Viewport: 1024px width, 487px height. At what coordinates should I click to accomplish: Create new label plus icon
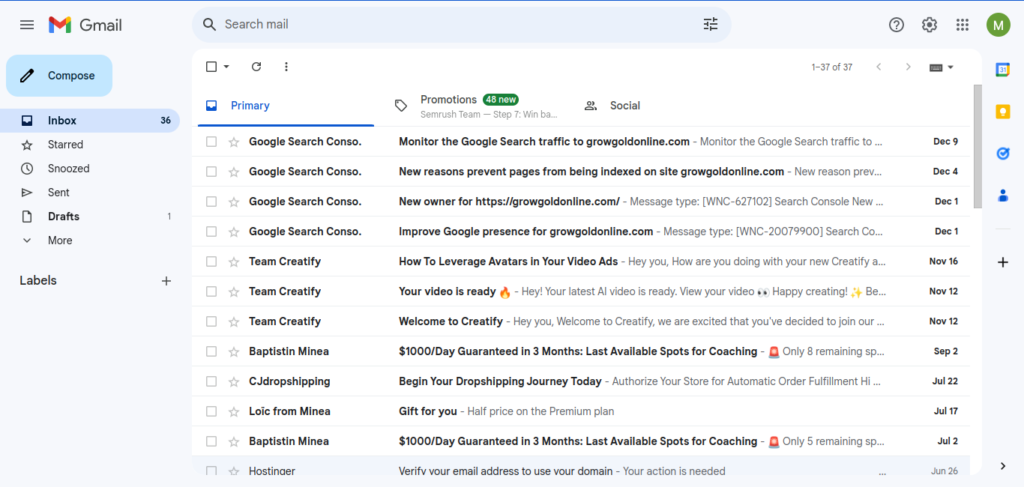pyautogui.click(x=167, y=281)
